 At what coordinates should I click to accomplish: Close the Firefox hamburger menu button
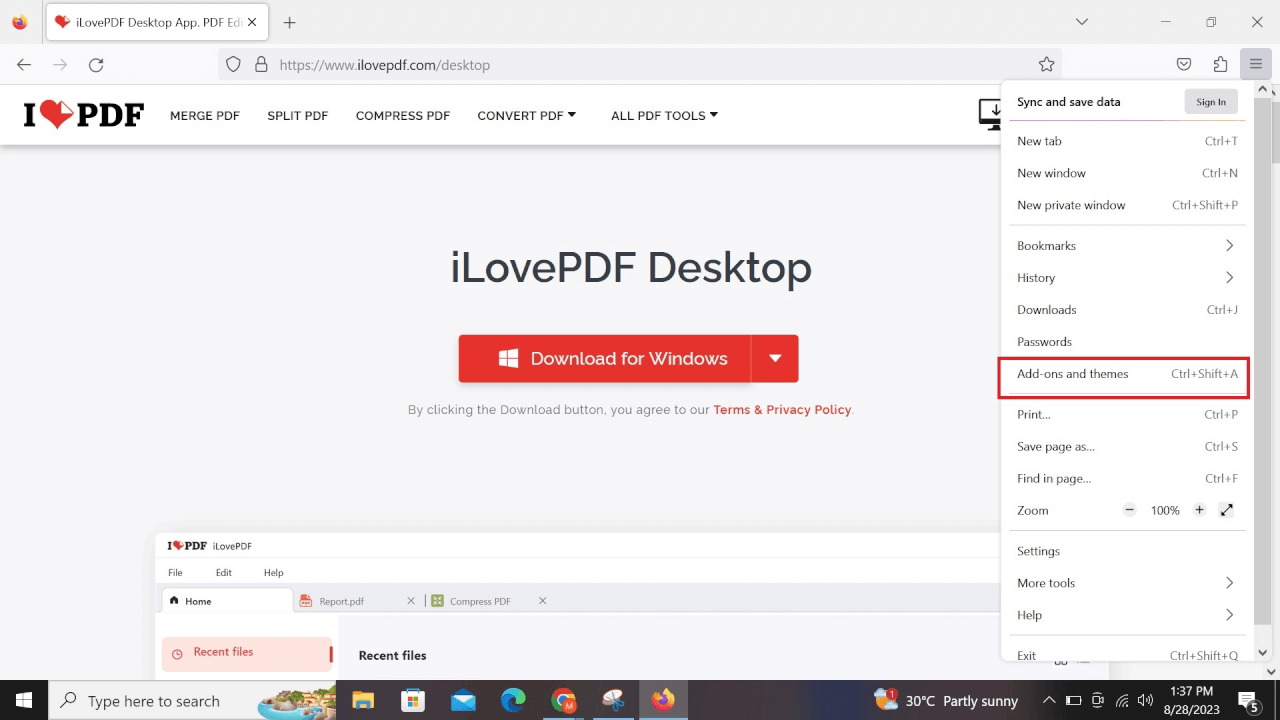click(x=1256, y=65)
